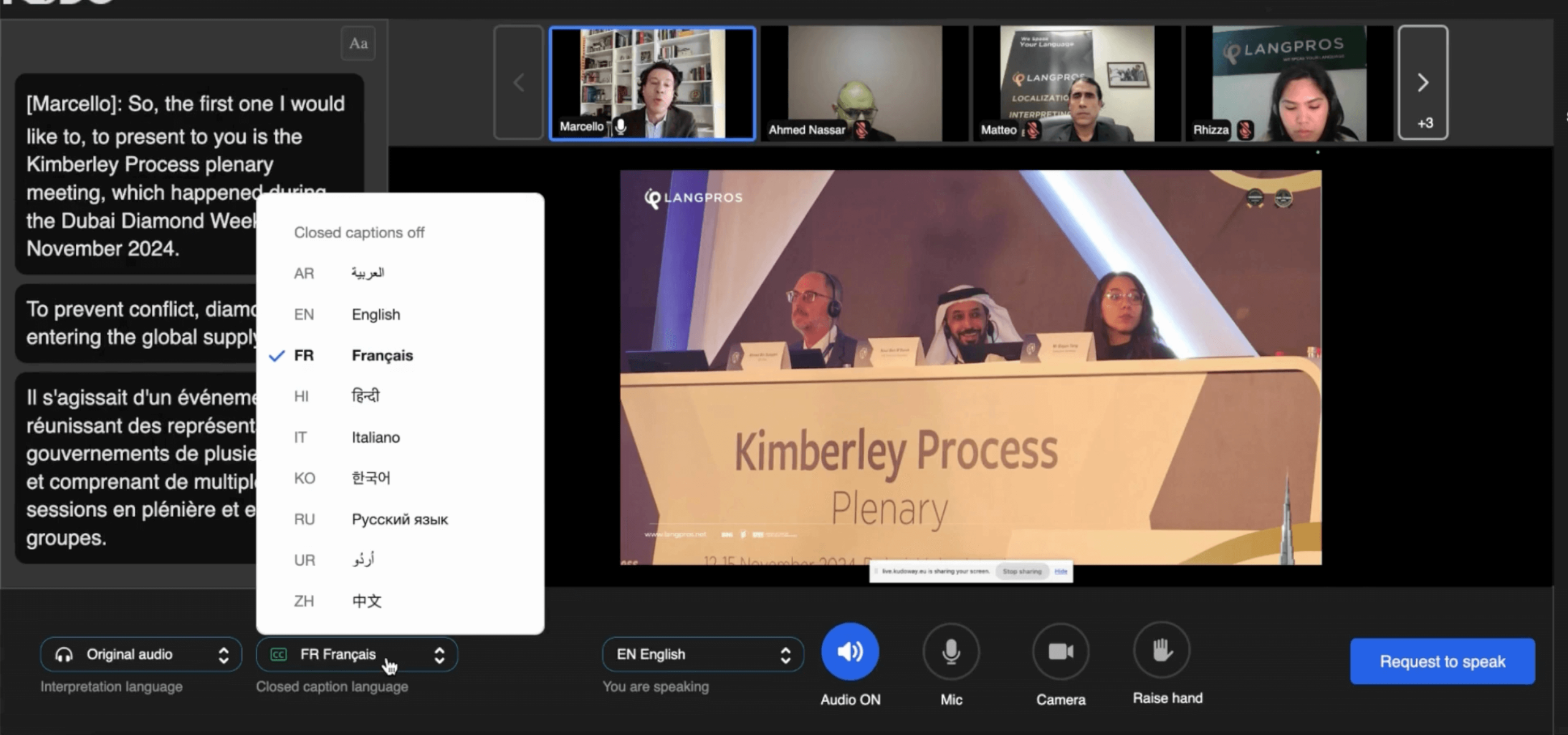The width and height of the screenshot is (1568, 735).
Task: Click Ahmed Nassar's muted mic icon
Action: pos(862,130)
